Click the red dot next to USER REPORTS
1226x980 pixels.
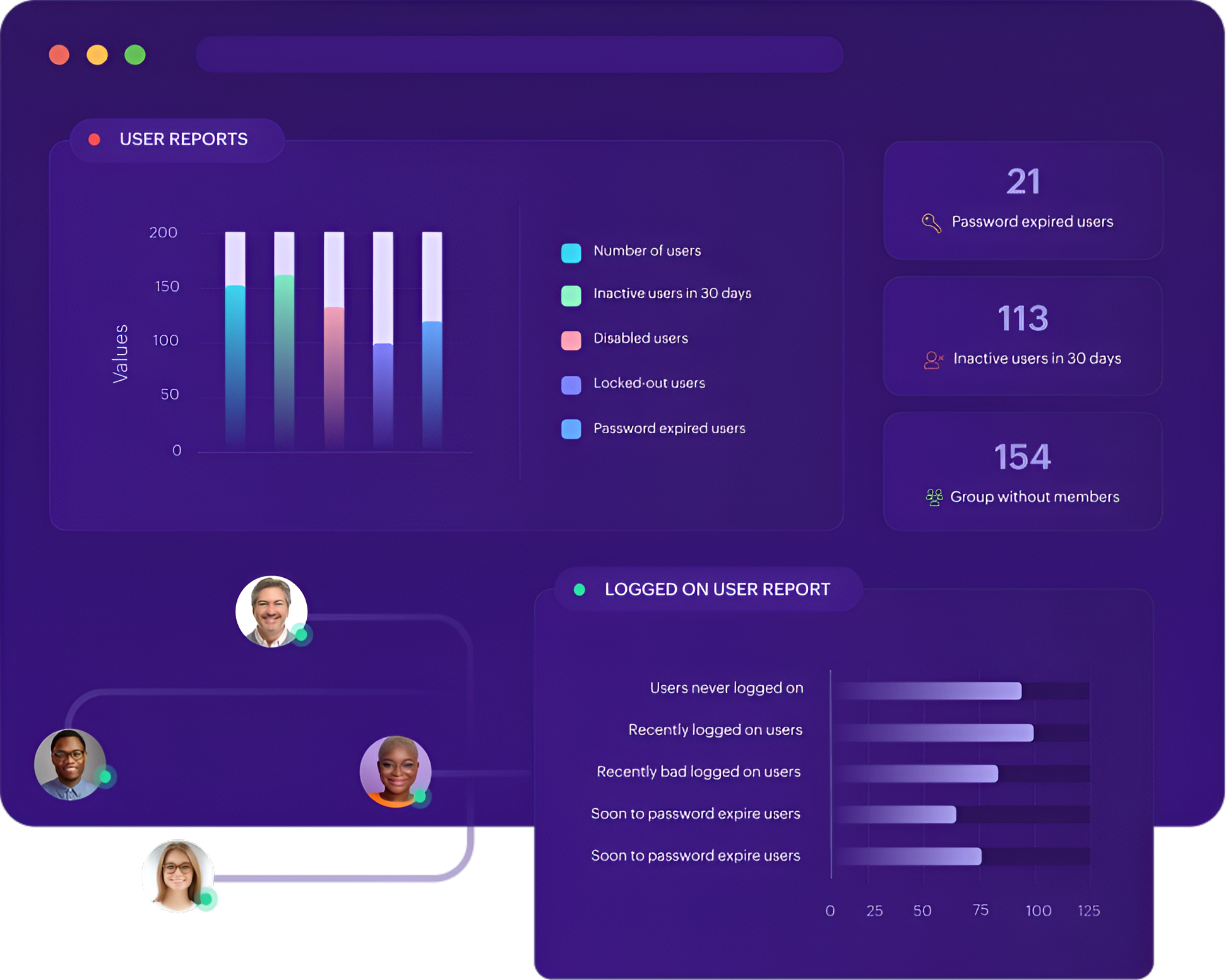pyautogui.click(x=95, y=140)
